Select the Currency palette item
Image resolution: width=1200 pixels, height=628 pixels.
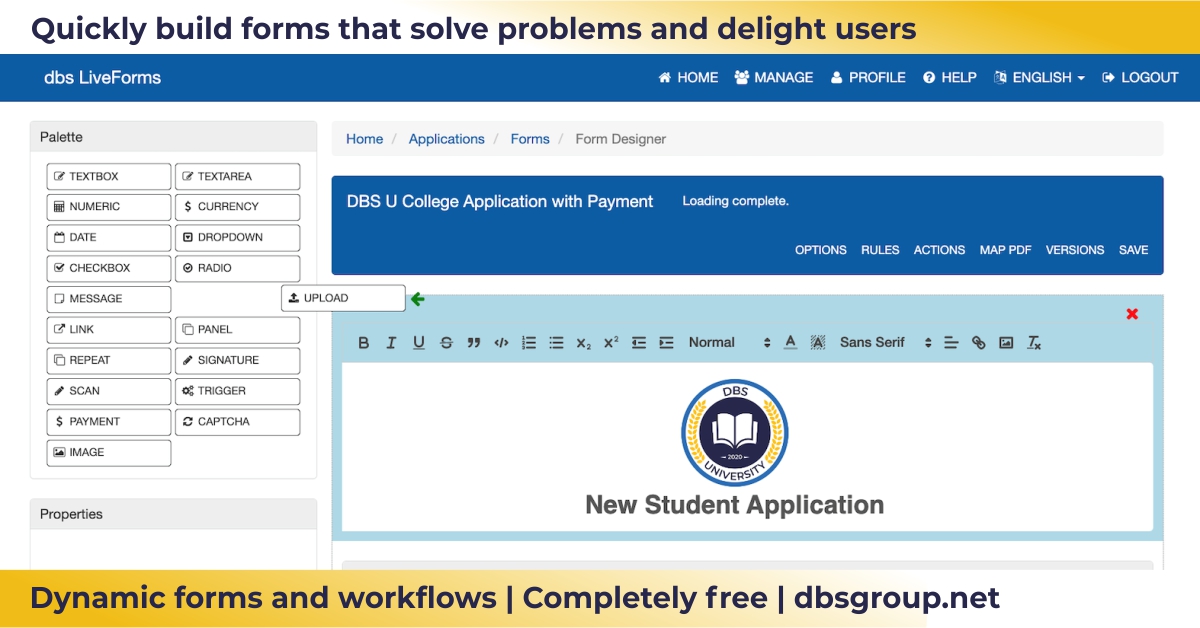(238, 207)
